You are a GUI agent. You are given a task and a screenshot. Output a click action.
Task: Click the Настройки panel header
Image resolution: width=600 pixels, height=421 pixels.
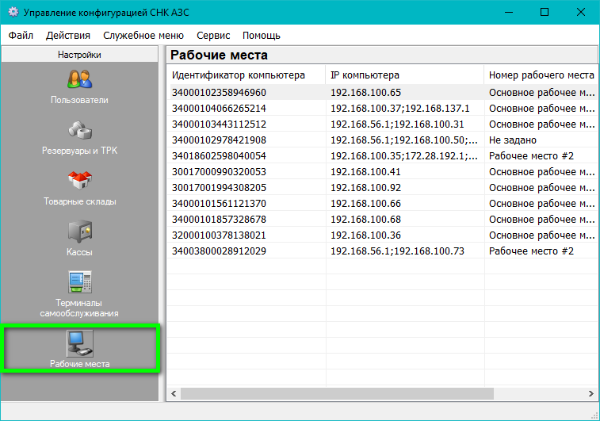pyautogui.click(x=79, y=55)
